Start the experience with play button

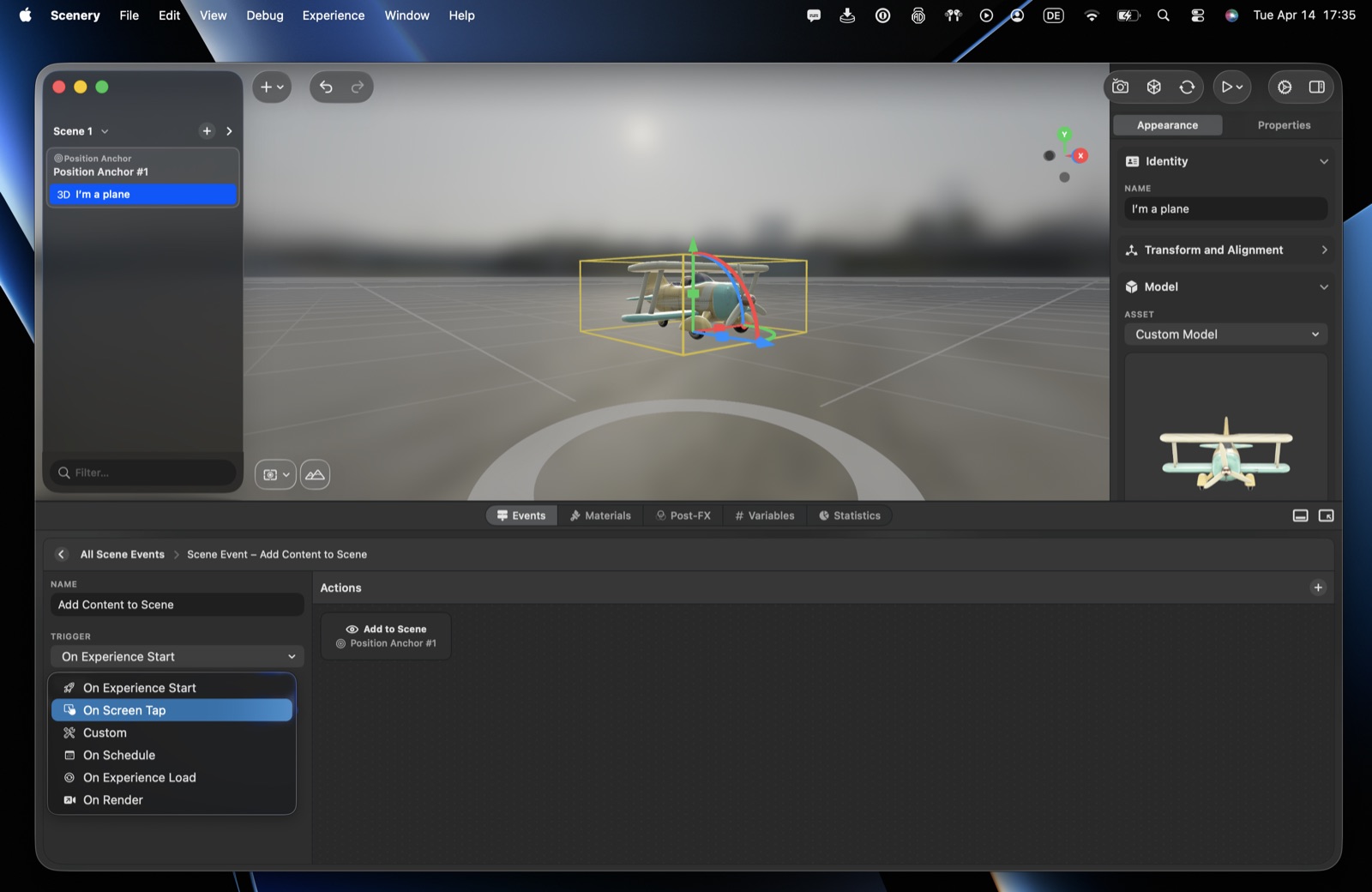click(1231, 87)
